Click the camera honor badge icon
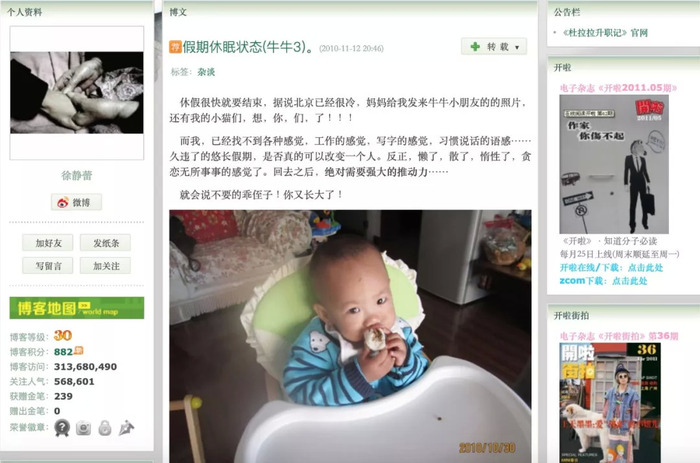Screen dimensions: 700x463 [x=83, y=428]
